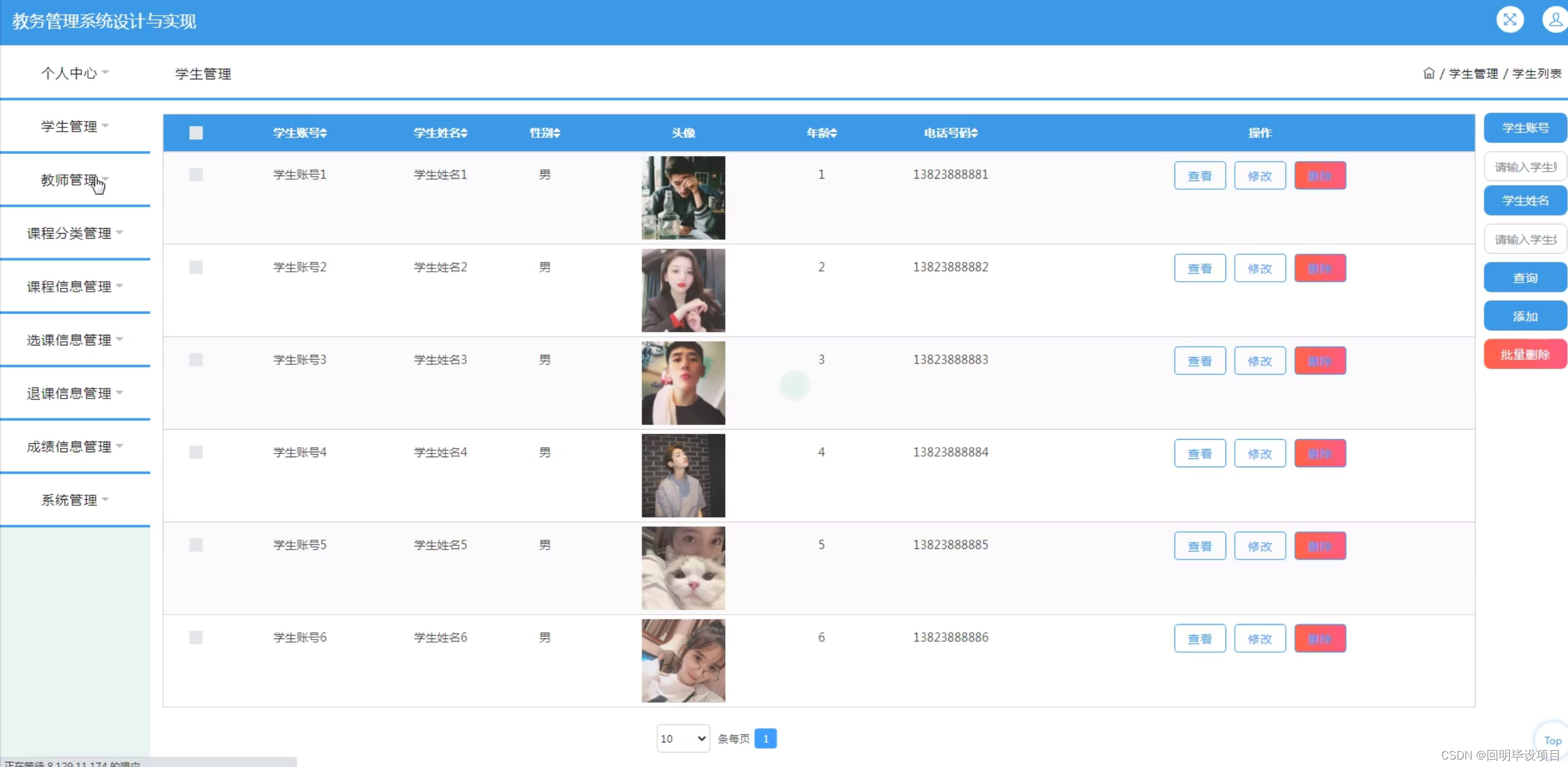
Task: Click the 请输入学生账号 input field
Action: [x=1525, y=166]
